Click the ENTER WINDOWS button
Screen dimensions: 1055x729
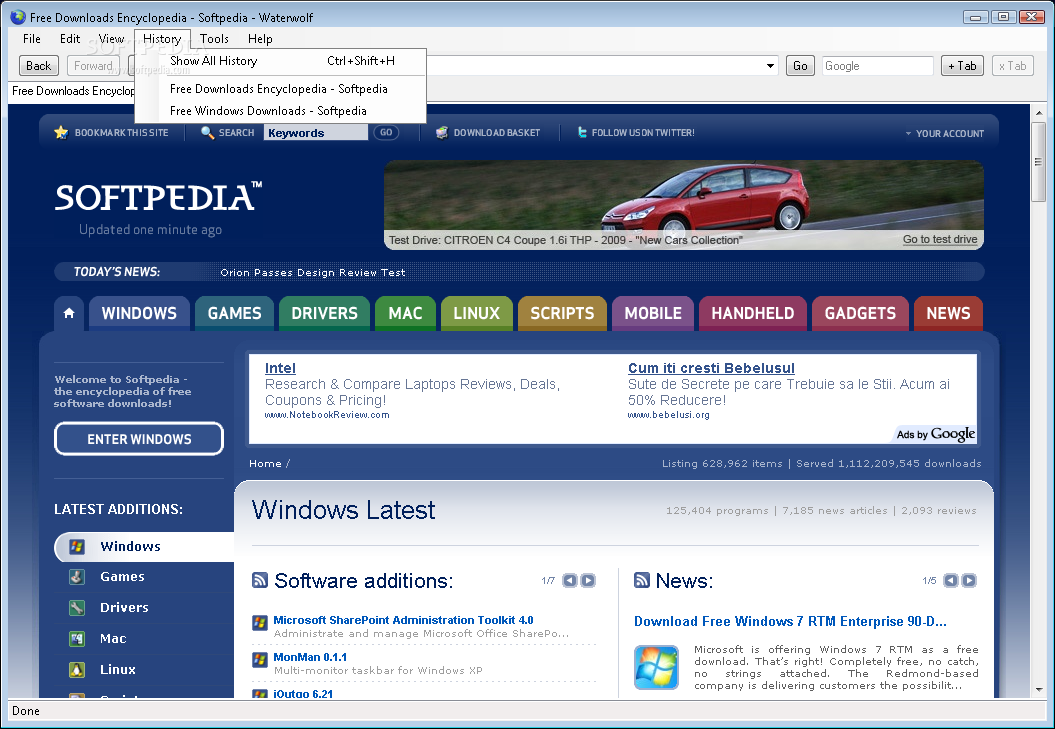[139, 439]
